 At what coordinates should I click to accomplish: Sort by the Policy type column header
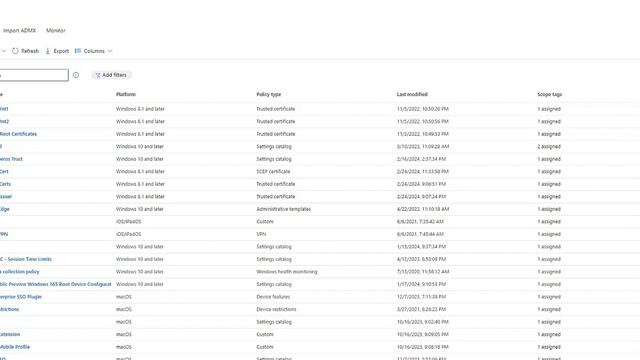pyautogui.click(x=269, y=94)
